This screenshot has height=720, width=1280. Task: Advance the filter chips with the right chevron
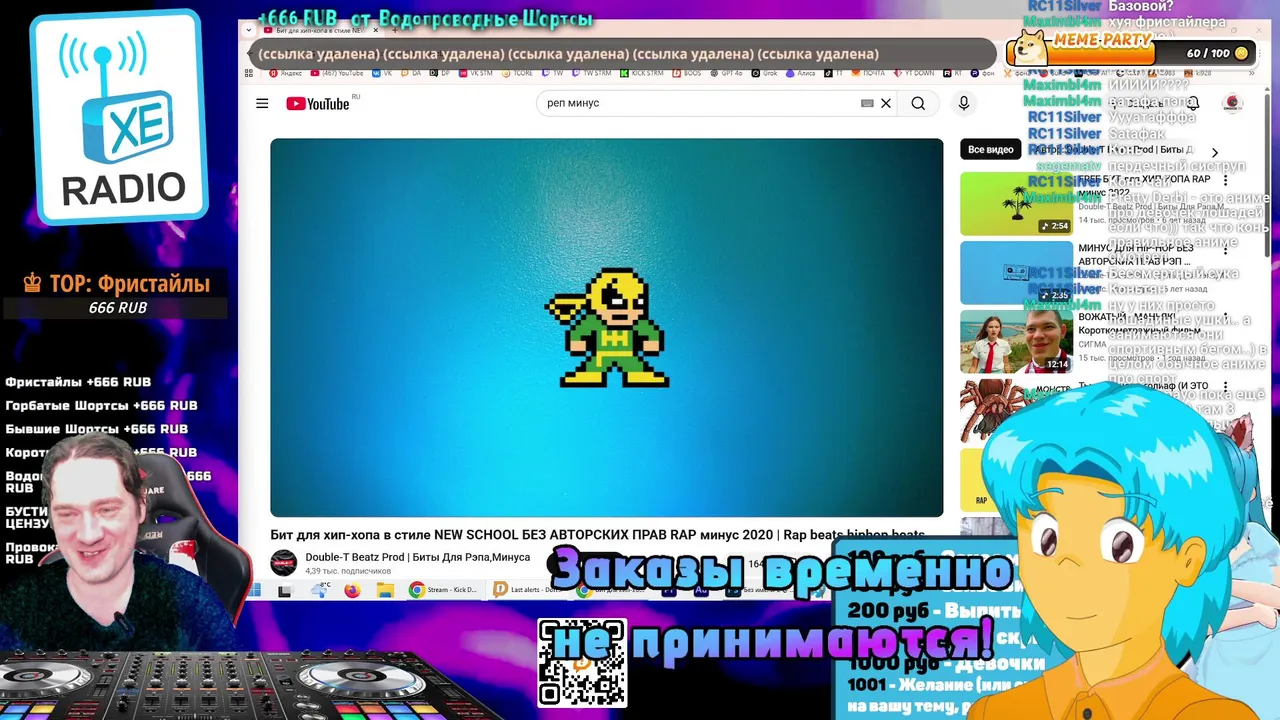[1215, 153]
